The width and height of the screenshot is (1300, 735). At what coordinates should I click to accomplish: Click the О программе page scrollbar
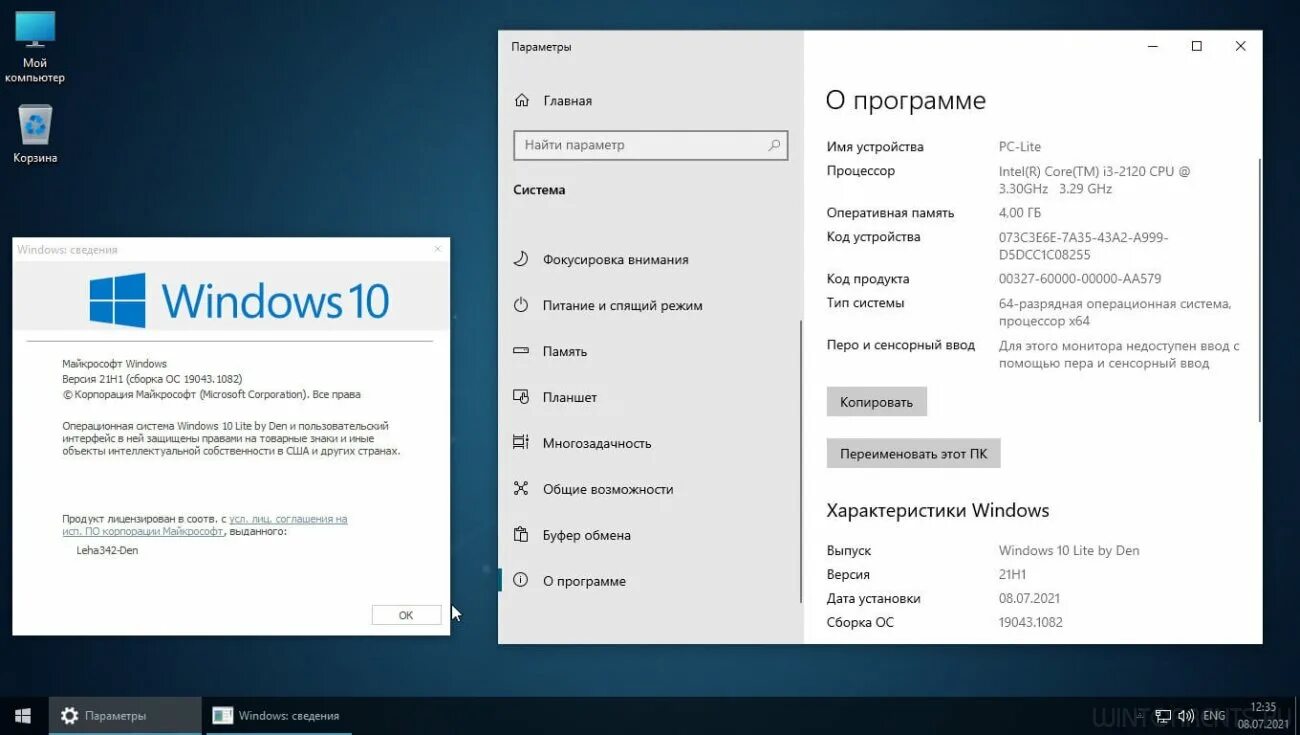[x=1259, y=288]
